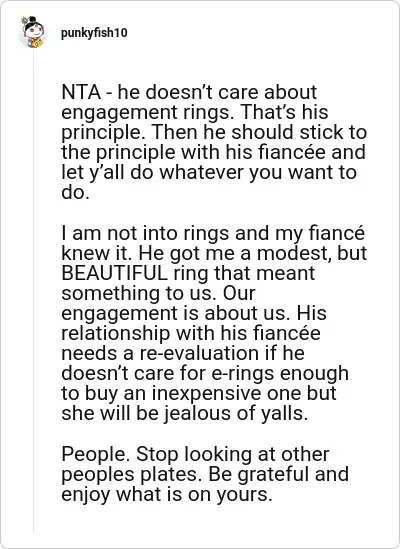400x549 pixels.
Task: Collapse the comment using the vertical thread line
Action: [x=34, y=291]
